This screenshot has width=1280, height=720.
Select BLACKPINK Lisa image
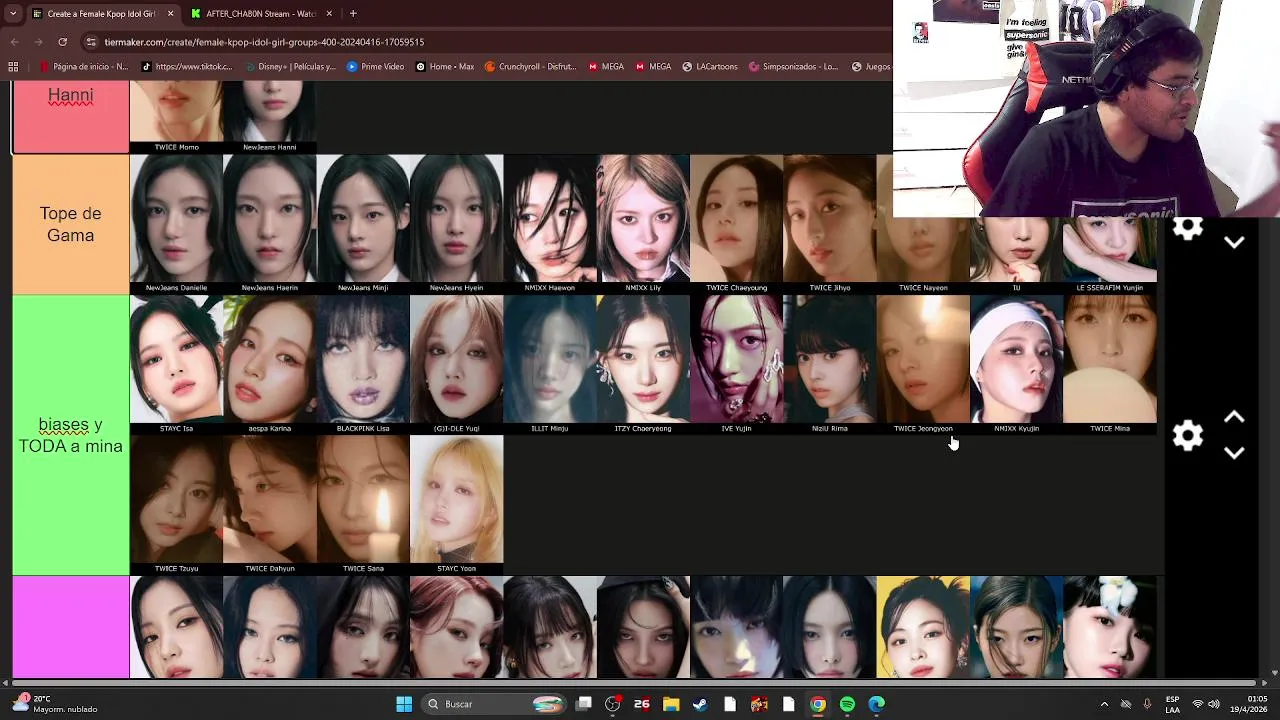(x=363, y=364)
